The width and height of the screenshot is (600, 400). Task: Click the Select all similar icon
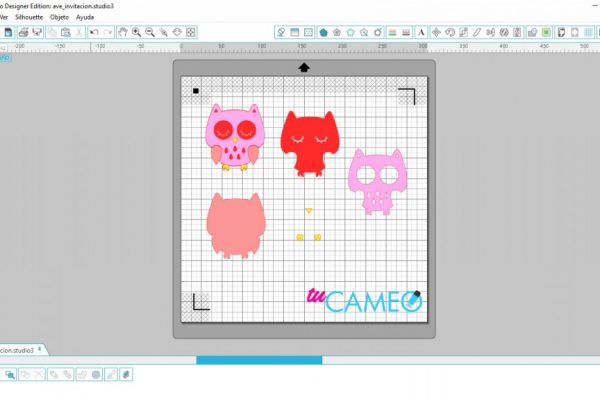coord(10,374)
